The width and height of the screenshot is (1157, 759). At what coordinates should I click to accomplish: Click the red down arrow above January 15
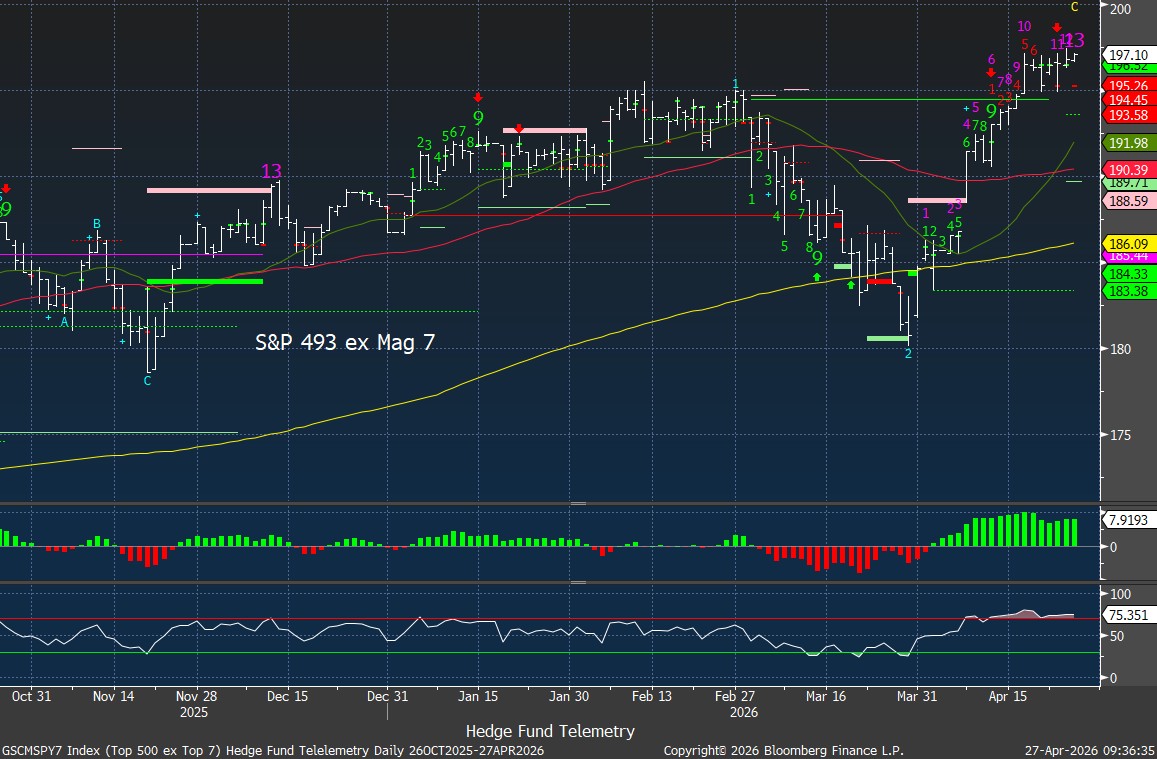coord(478,97)
